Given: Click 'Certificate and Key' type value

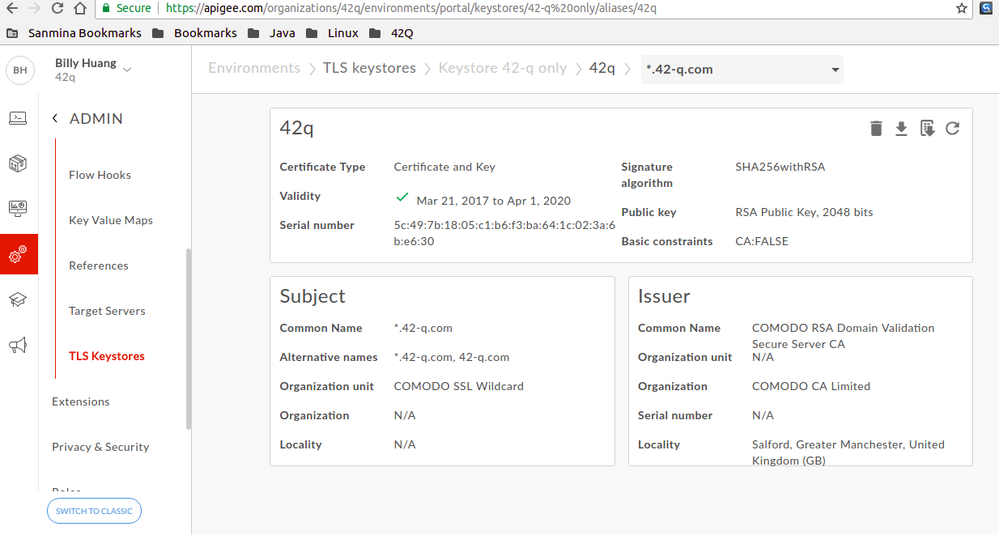Looking at the screenshot, I should pos(445,167).
